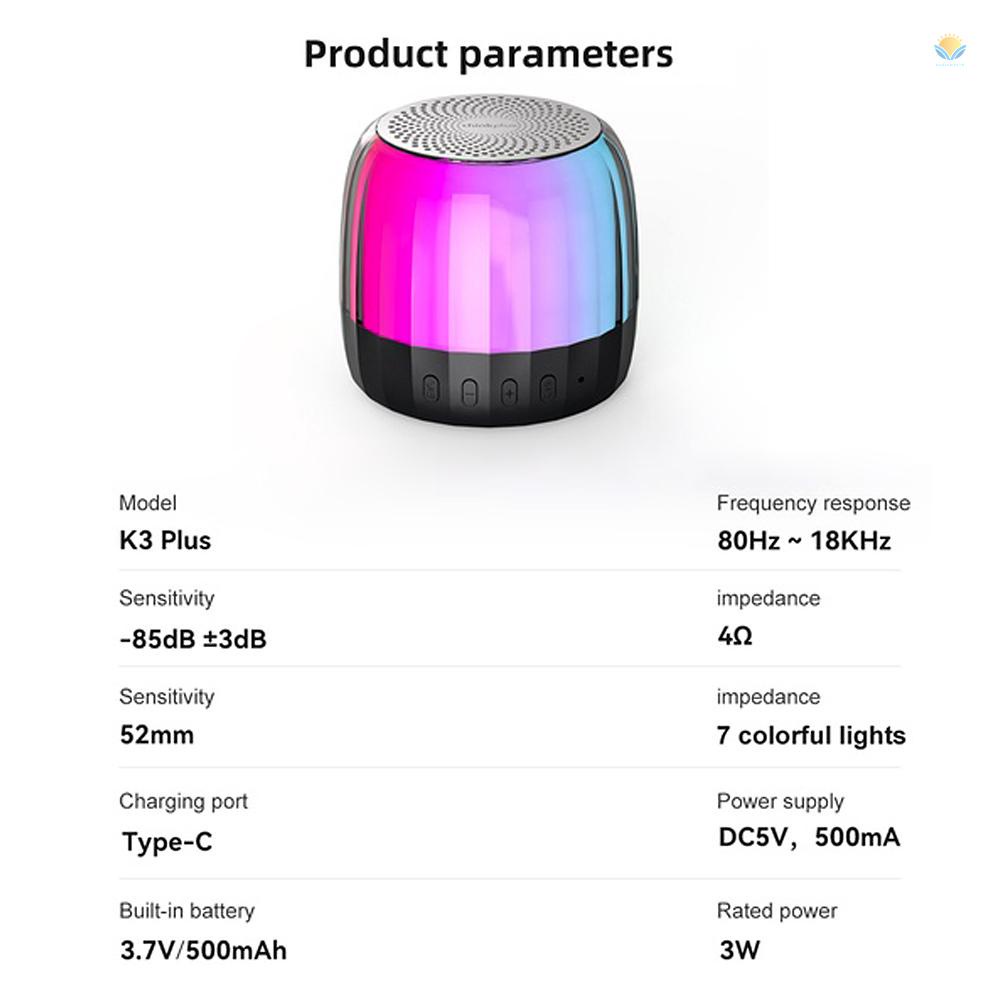Click the sun and leaves store logo
Screen dimensions: 1000x1000
pyautogui.click(x=948, y=48)
